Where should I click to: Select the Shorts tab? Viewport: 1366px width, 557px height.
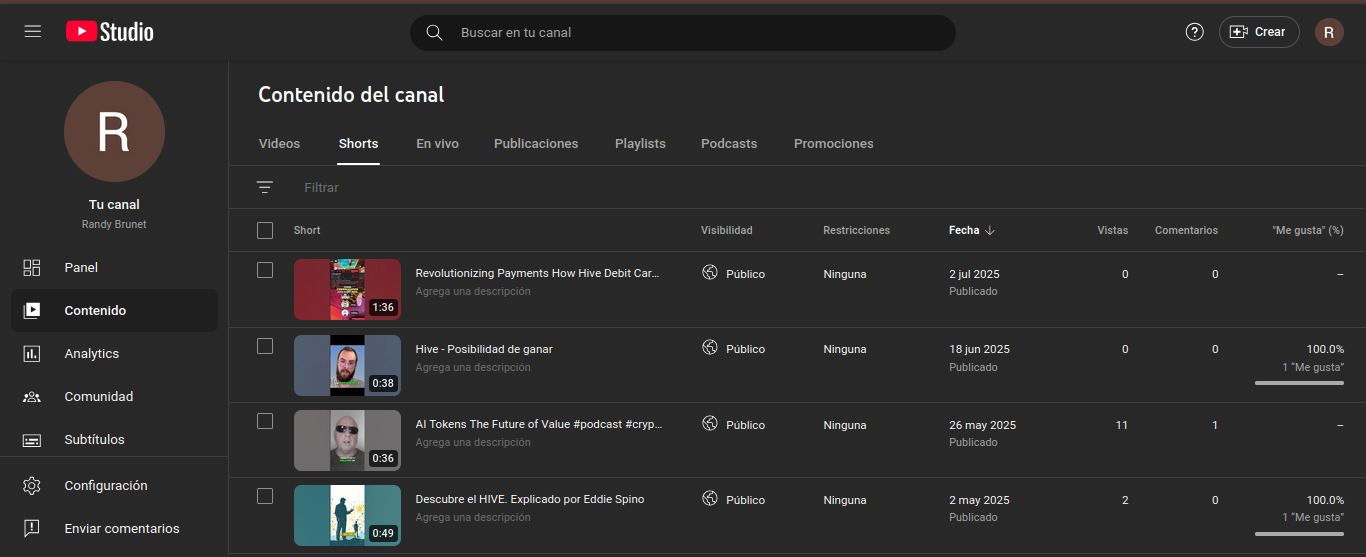[x=358, y=144]
